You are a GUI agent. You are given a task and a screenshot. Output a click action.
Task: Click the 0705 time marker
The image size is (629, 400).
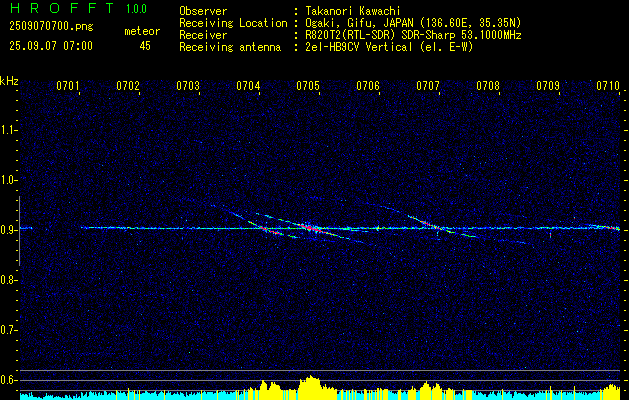click(x=308, y=86)
